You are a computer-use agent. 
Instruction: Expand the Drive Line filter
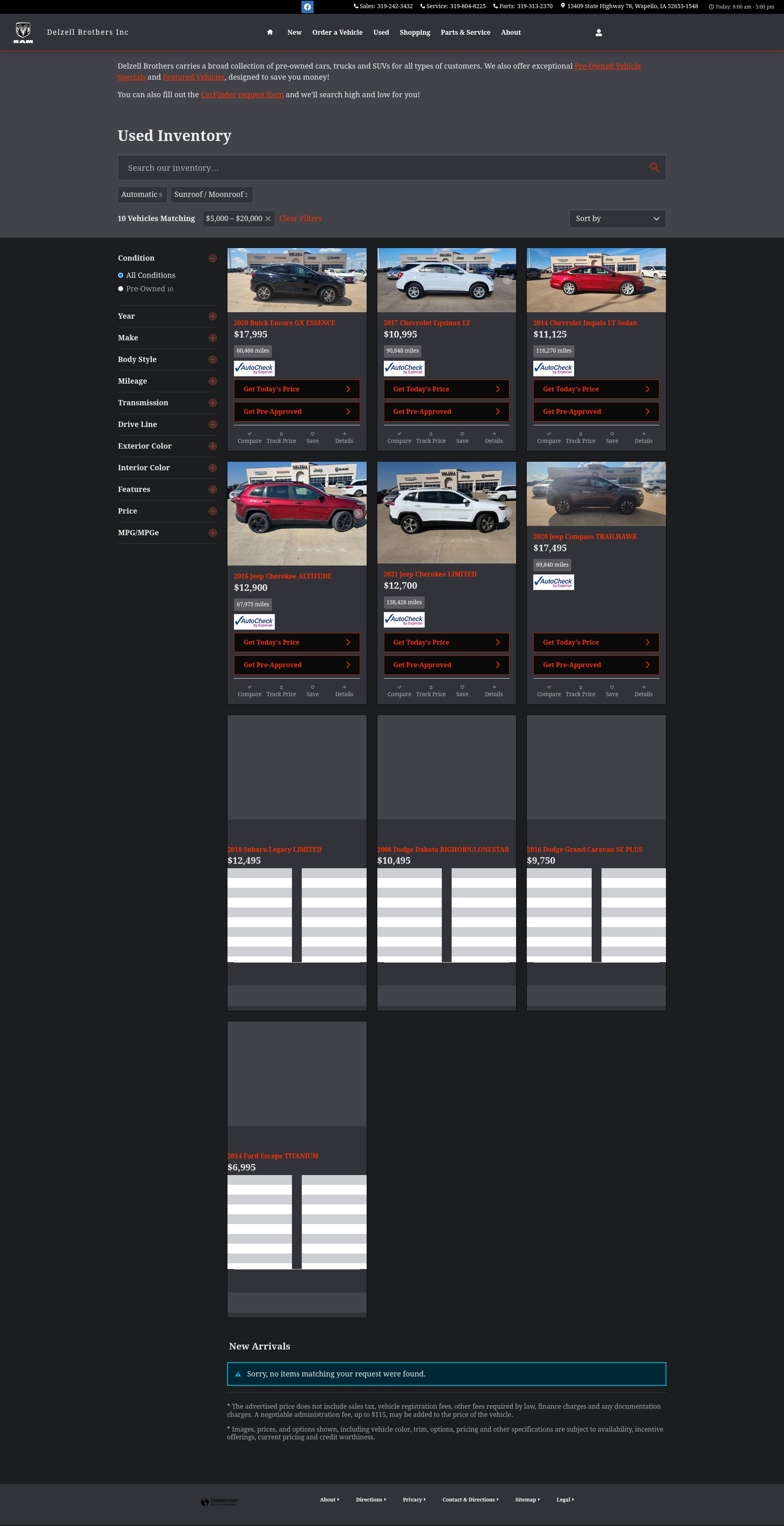[213, 424]
